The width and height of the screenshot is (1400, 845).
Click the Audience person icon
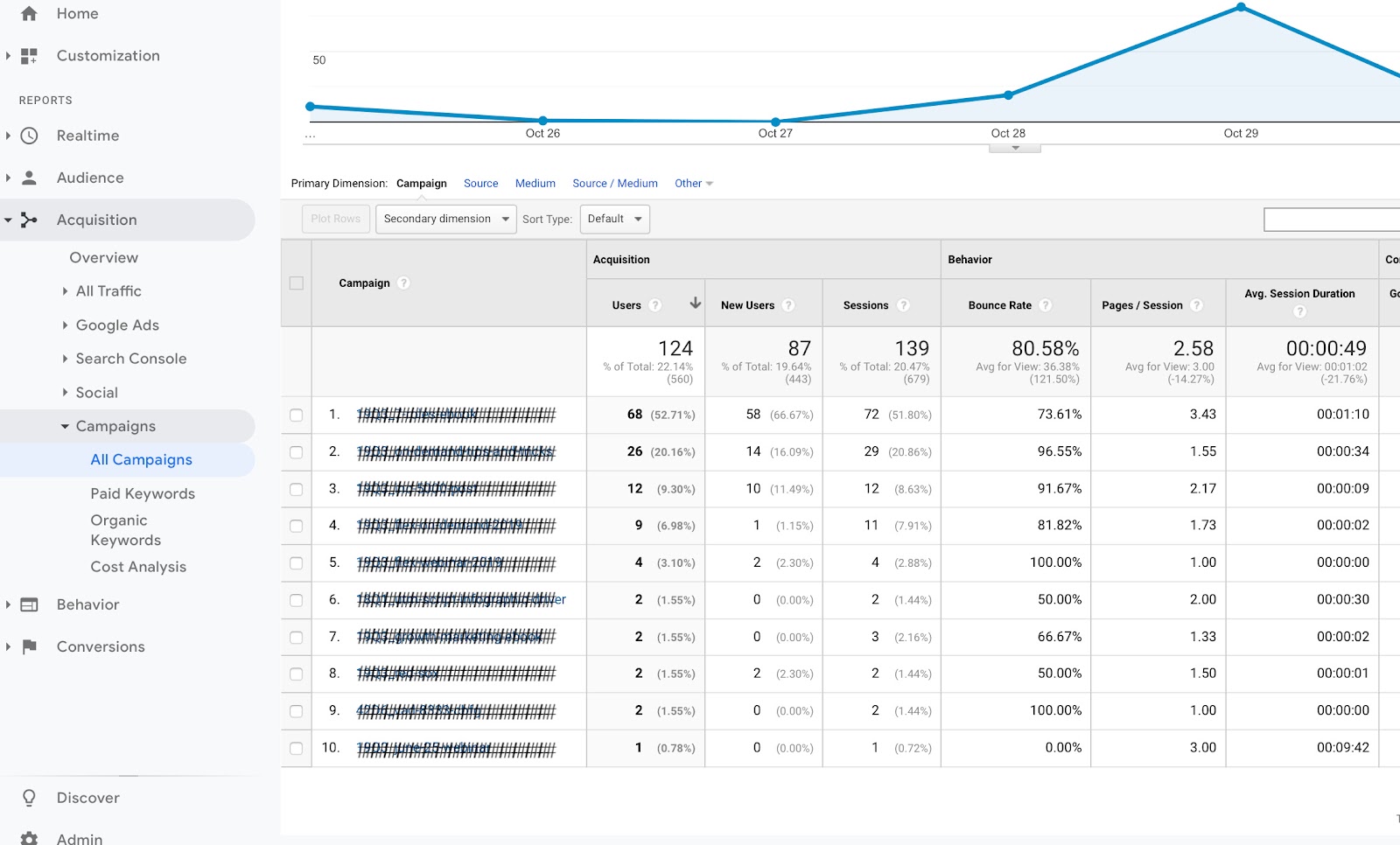[29, 178]
